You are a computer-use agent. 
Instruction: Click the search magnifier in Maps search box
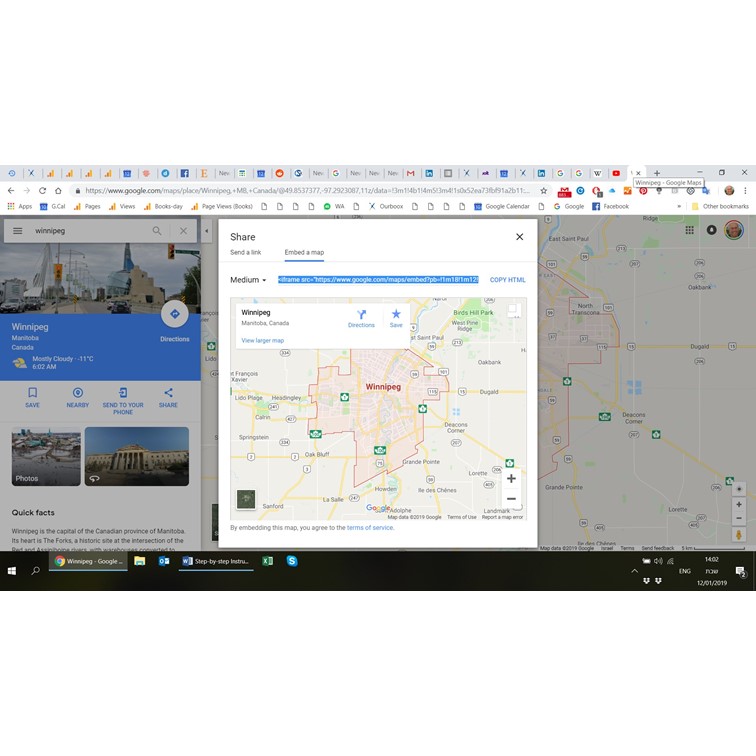coord(157,231)
